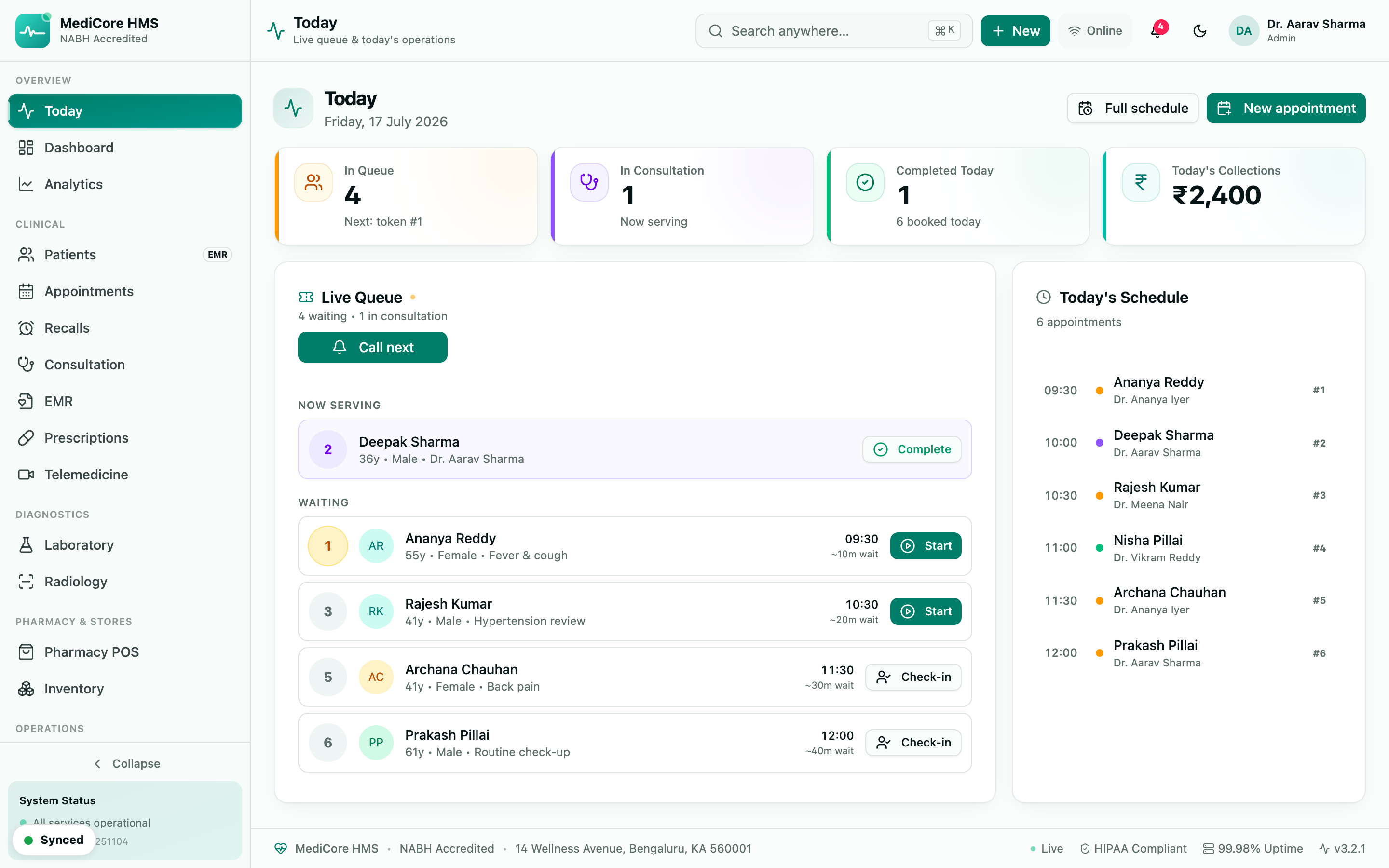The height and width of the screenshot is (868, 1389).
Task: Start consultation for Ananya Reddy
Action: point(926,546)
